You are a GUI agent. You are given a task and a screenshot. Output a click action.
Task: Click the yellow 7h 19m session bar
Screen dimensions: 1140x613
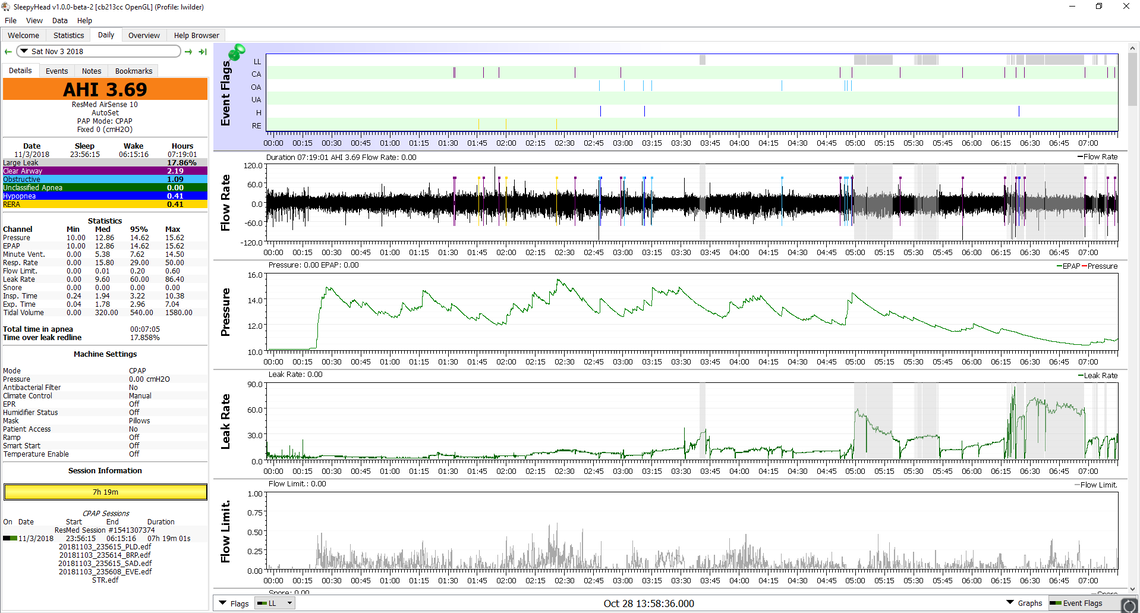click(105, 492)
